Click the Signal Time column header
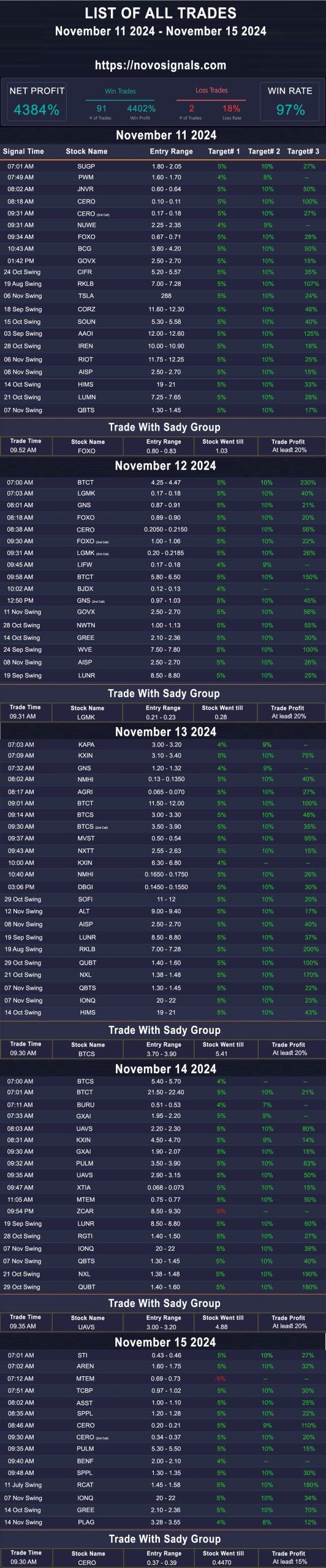This screenshot has height=1568, width=326. 23,151
